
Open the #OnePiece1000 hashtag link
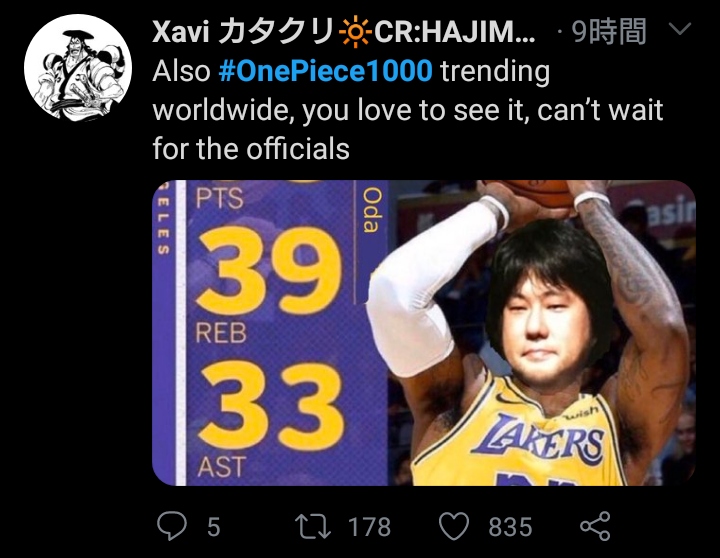(x=326, y=71)
